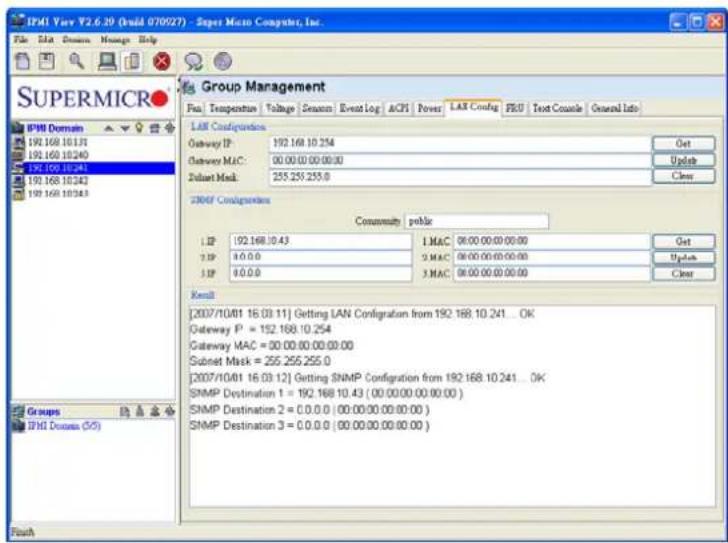Open the Session menu
The image size is (728, 543).
coord(77,40)
